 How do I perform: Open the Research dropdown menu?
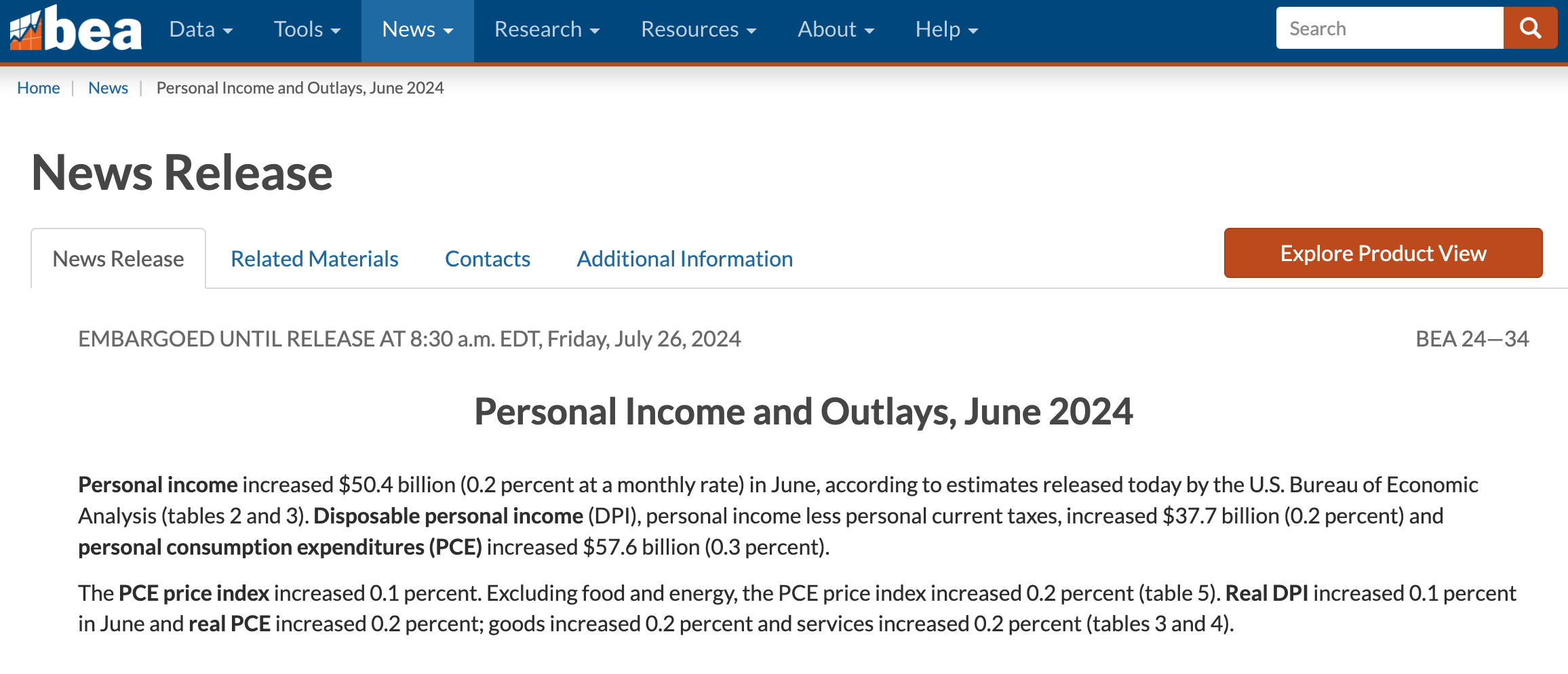pos(547,30)
